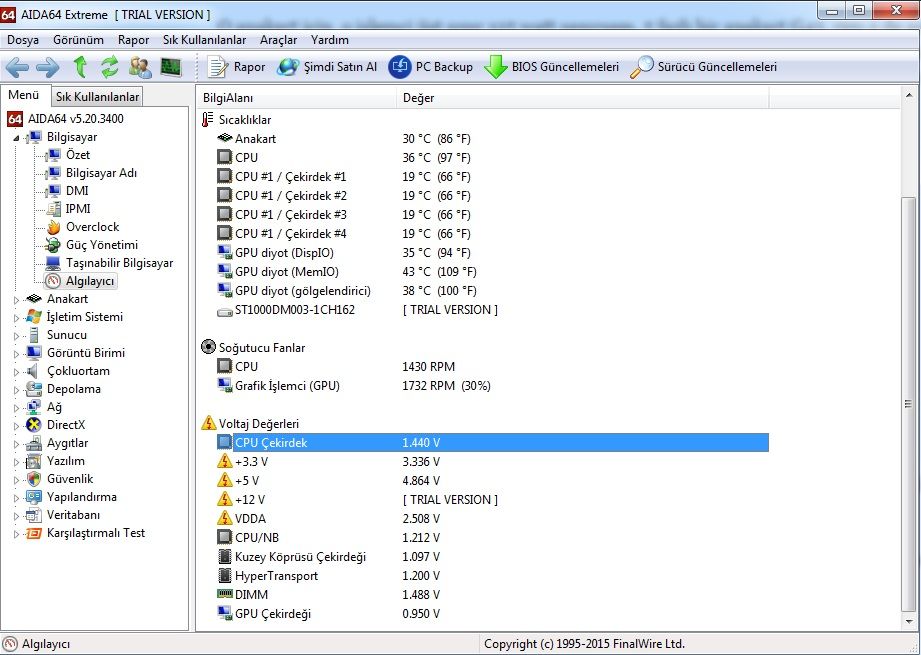This screenshot has height=655, width=921.
Task: Click Şimdi Satın Al toolbar button
Action: [327, 67]
